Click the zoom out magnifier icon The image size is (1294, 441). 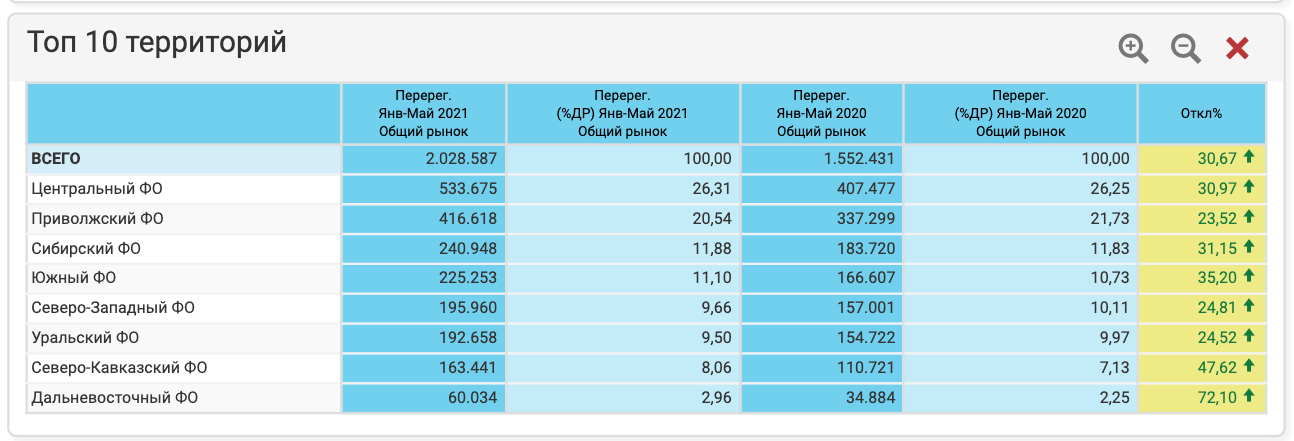1185,48
